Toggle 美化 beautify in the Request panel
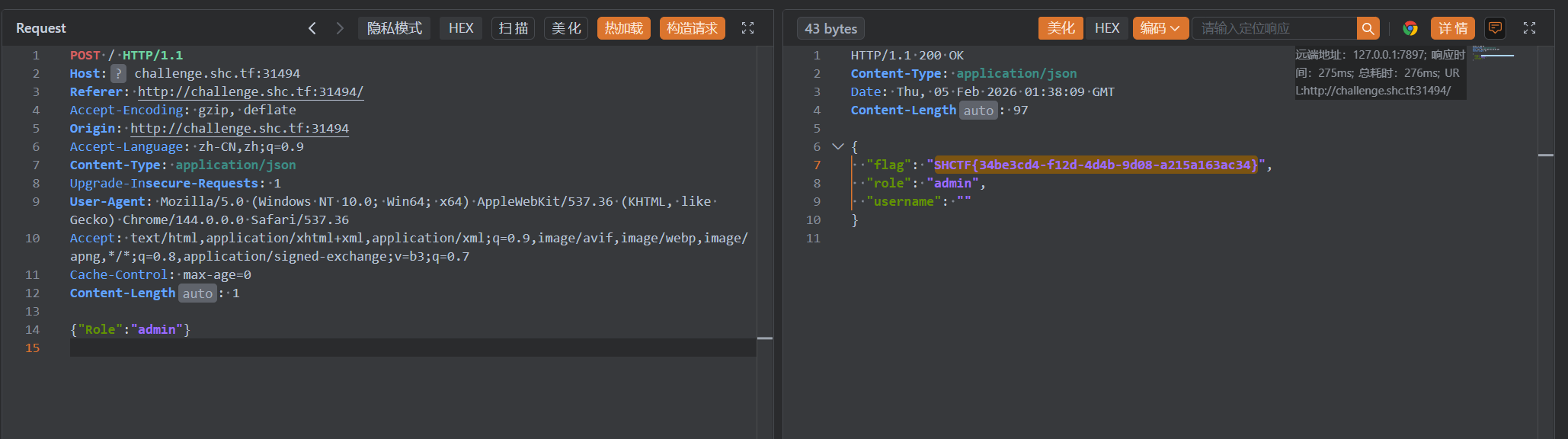This screenshot has height=439, width=1568. (566, 28)
